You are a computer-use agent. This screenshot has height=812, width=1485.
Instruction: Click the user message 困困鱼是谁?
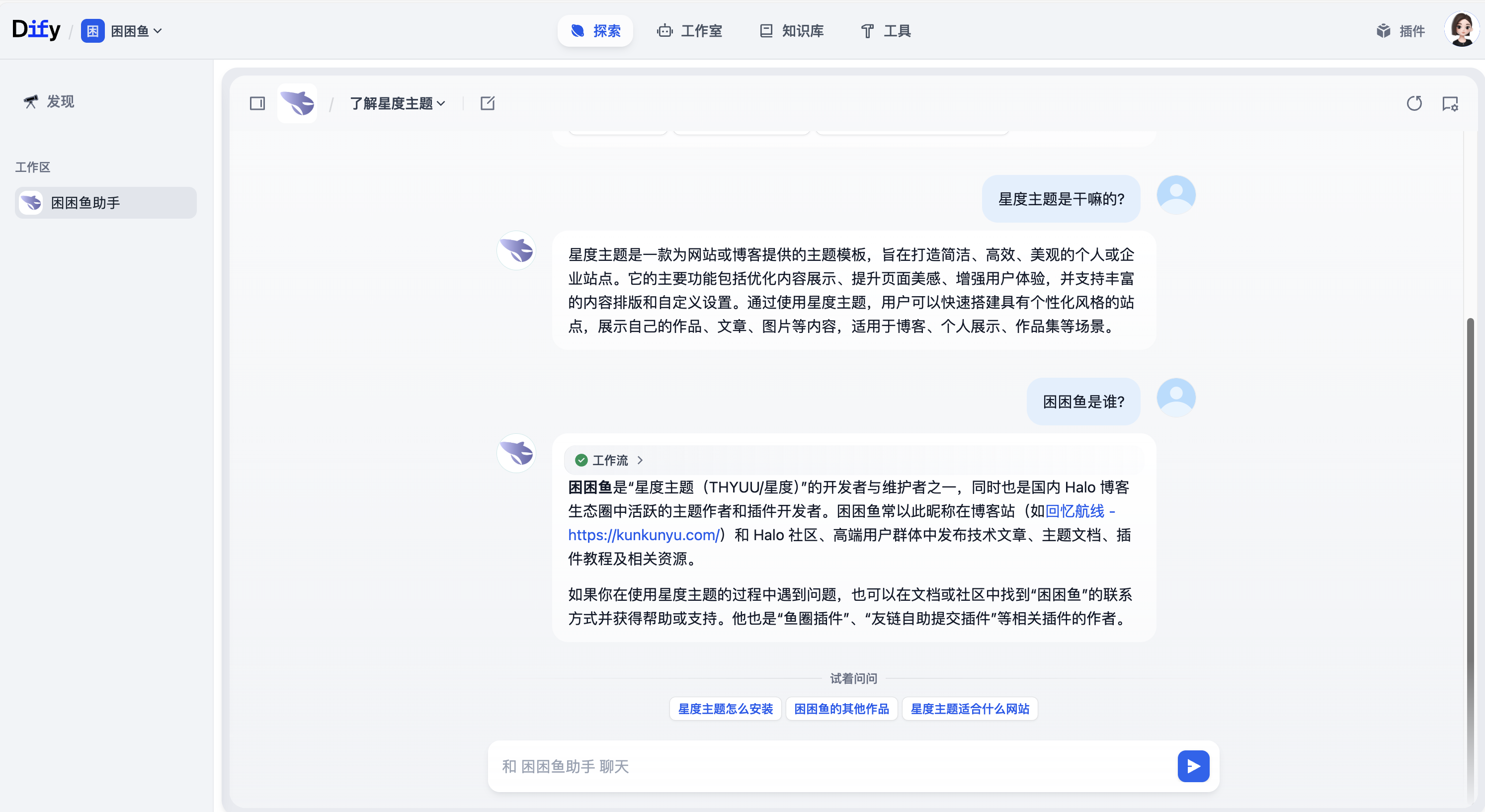(1083, 401)
